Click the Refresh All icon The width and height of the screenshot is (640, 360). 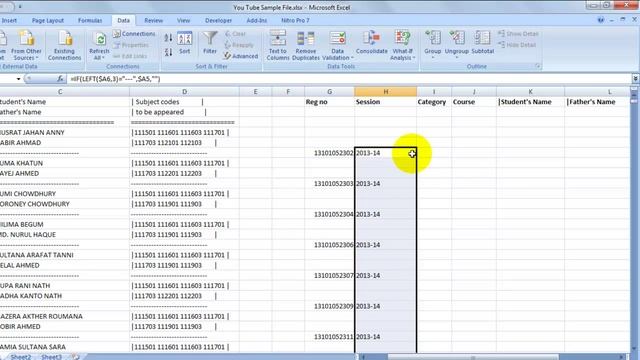point(99,45)
